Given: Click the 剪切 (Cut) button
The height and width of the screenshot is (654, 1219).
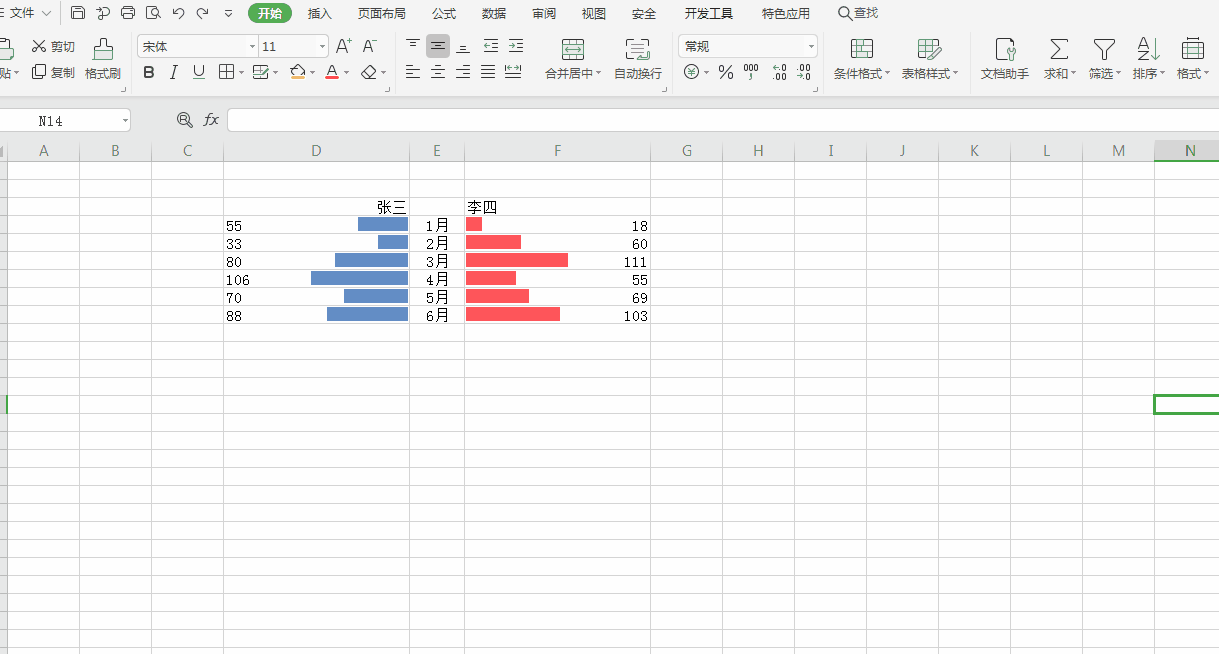Looking at the screenshot, I should 53,46.
